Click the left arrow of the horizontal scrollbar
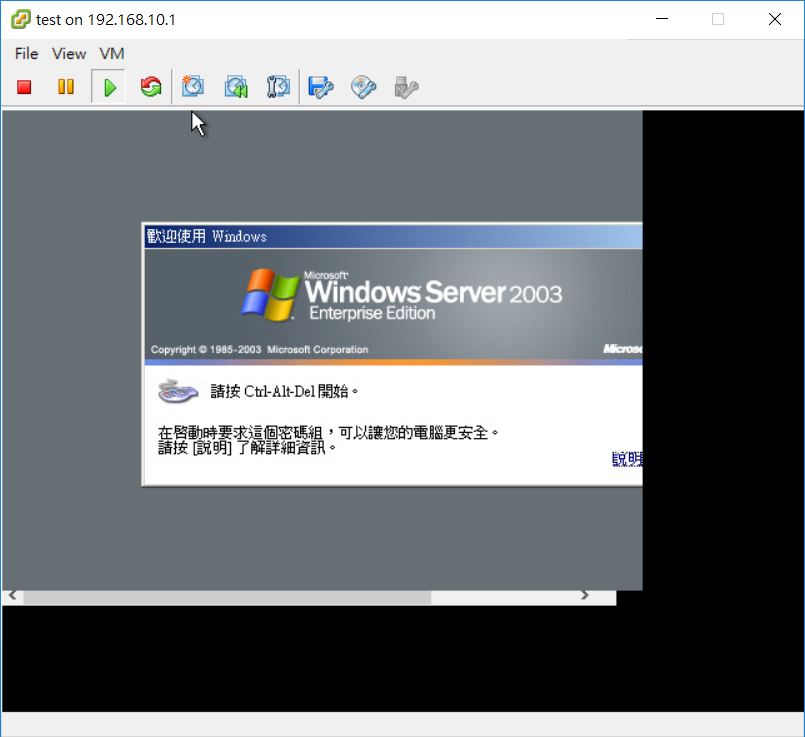This screenshot has width=805, height=737. coord(12,595)
